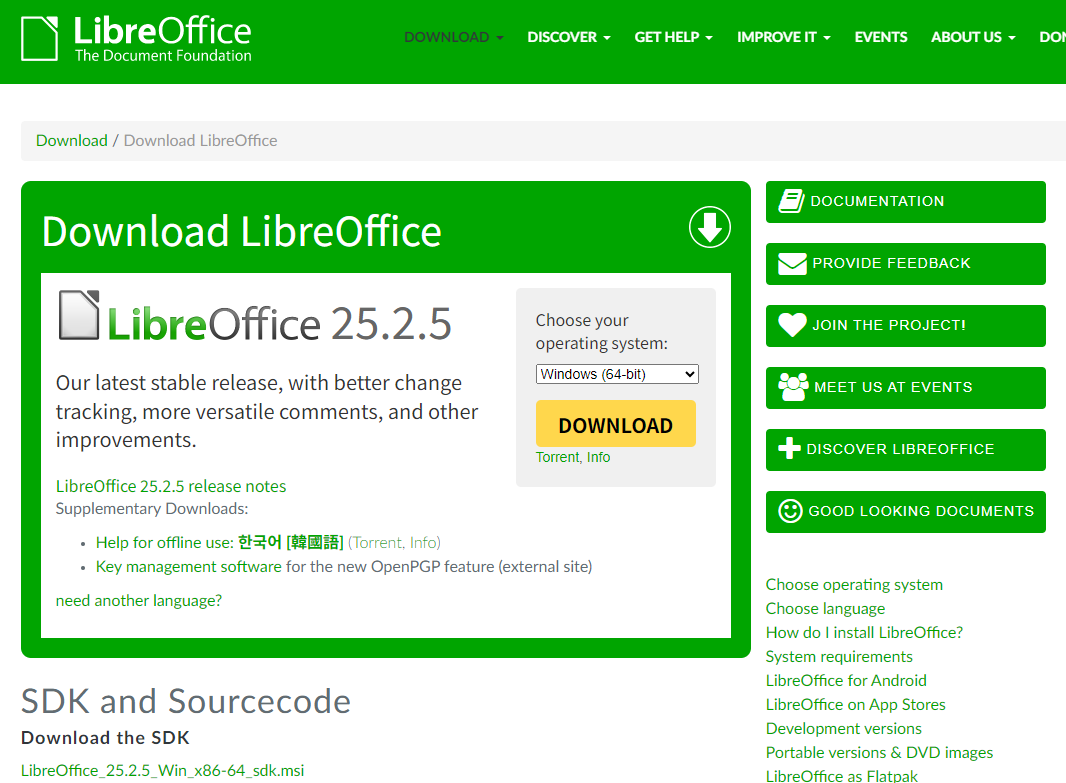Open the Get Help menu
This screenshot has width=1066, height=783.
coord(673,37)
